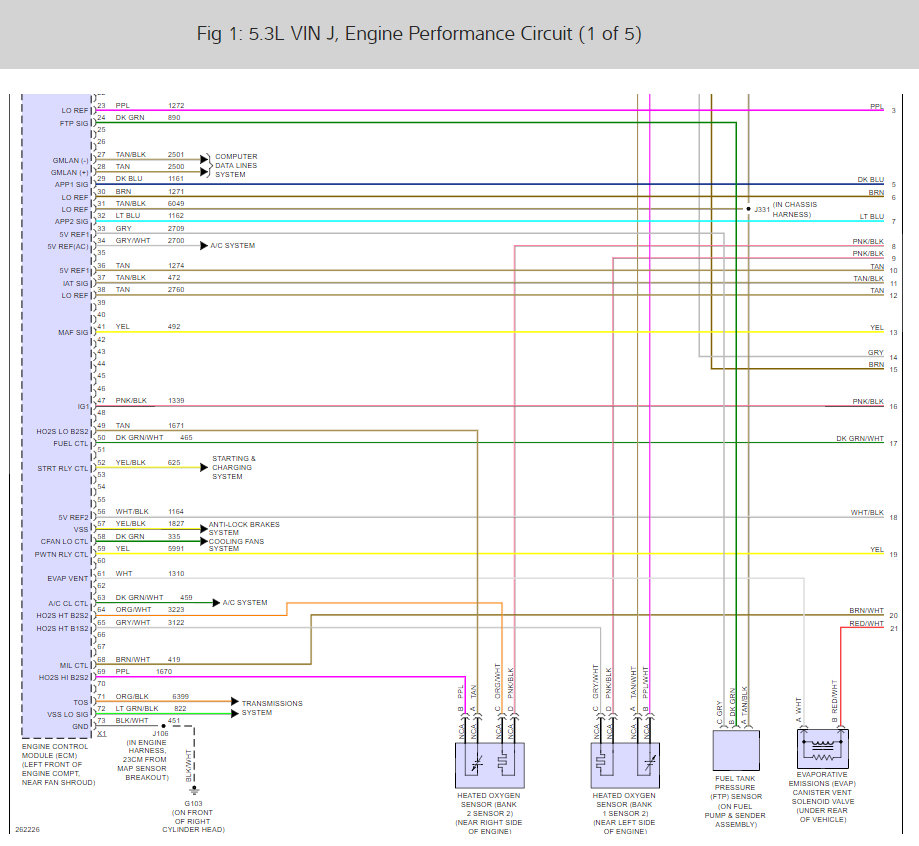
Task: Click the '(IN CHASSIS HARNESS)' note
Action: click(794, 209)
